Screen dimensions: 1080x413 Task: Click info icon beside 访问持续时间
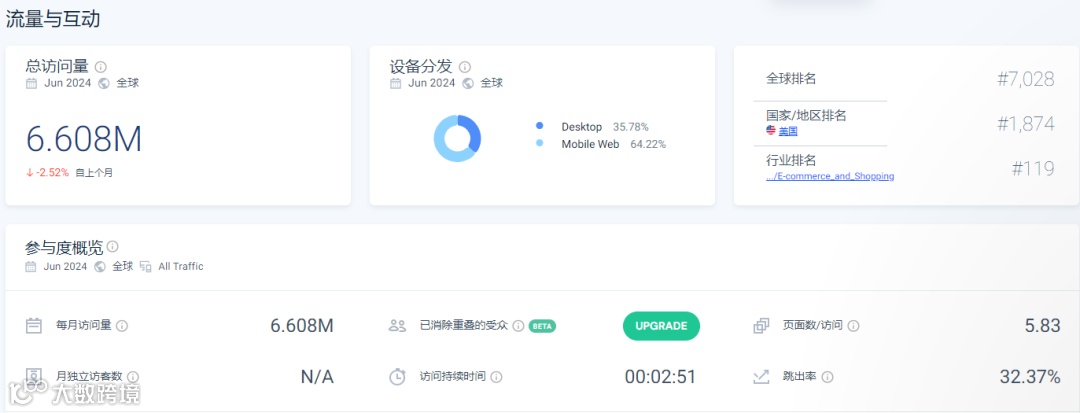[497, 377]
